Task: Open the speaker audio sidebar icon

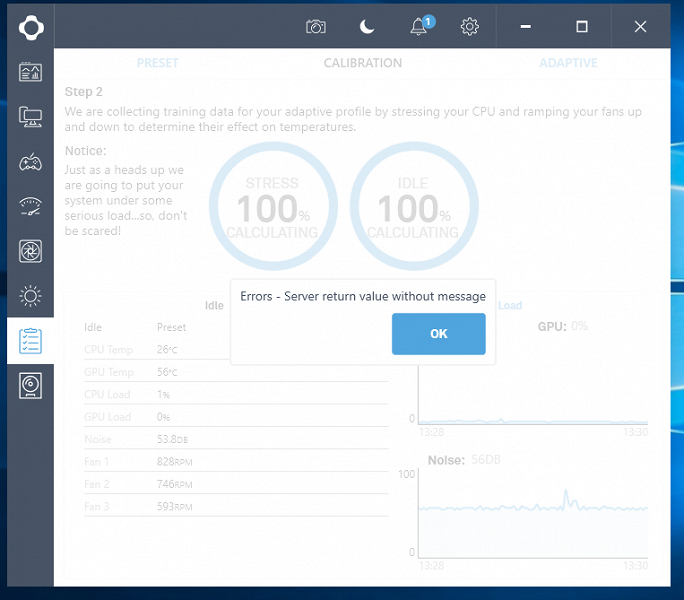Action: 31,386
